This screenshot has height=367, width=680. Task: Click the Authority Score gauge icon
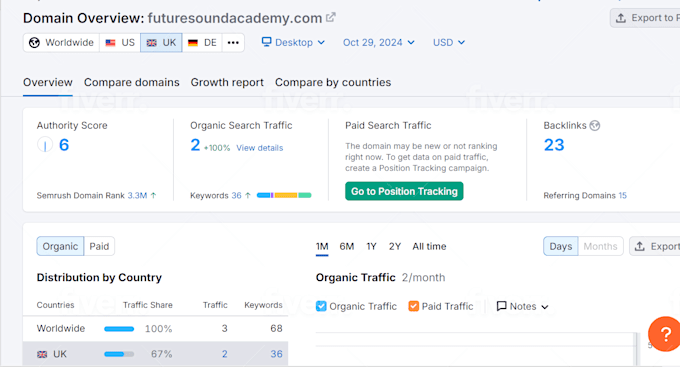[45, 144]
